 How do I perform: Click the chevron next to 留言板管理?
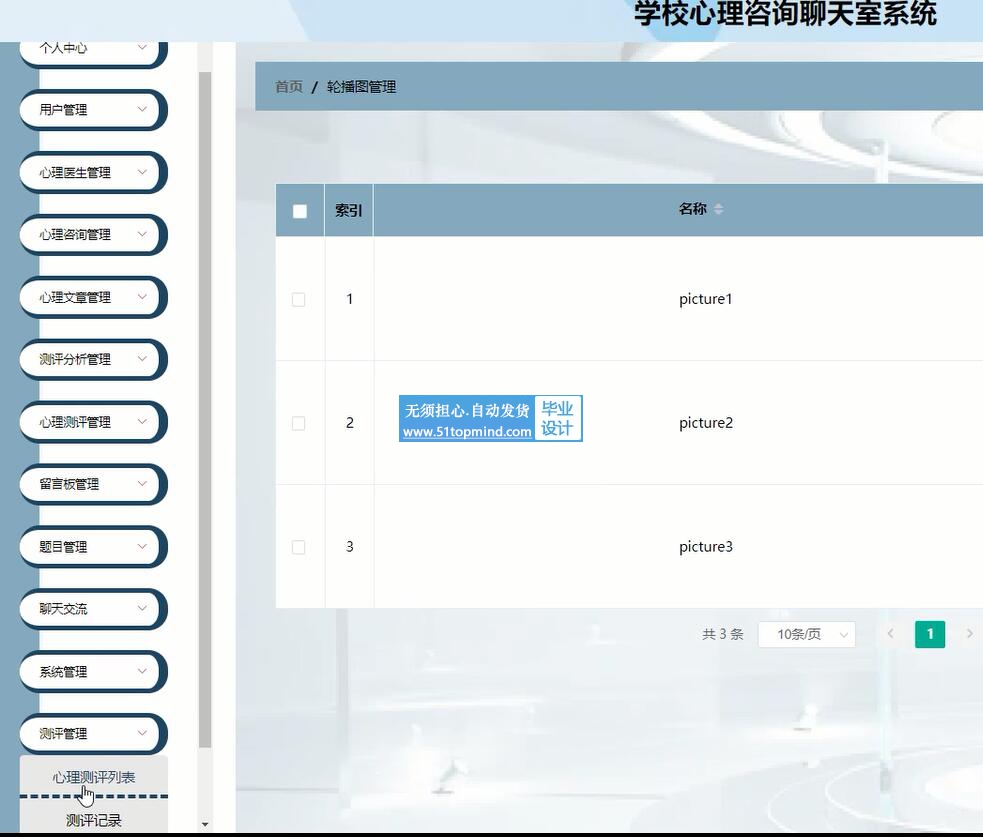142,483
